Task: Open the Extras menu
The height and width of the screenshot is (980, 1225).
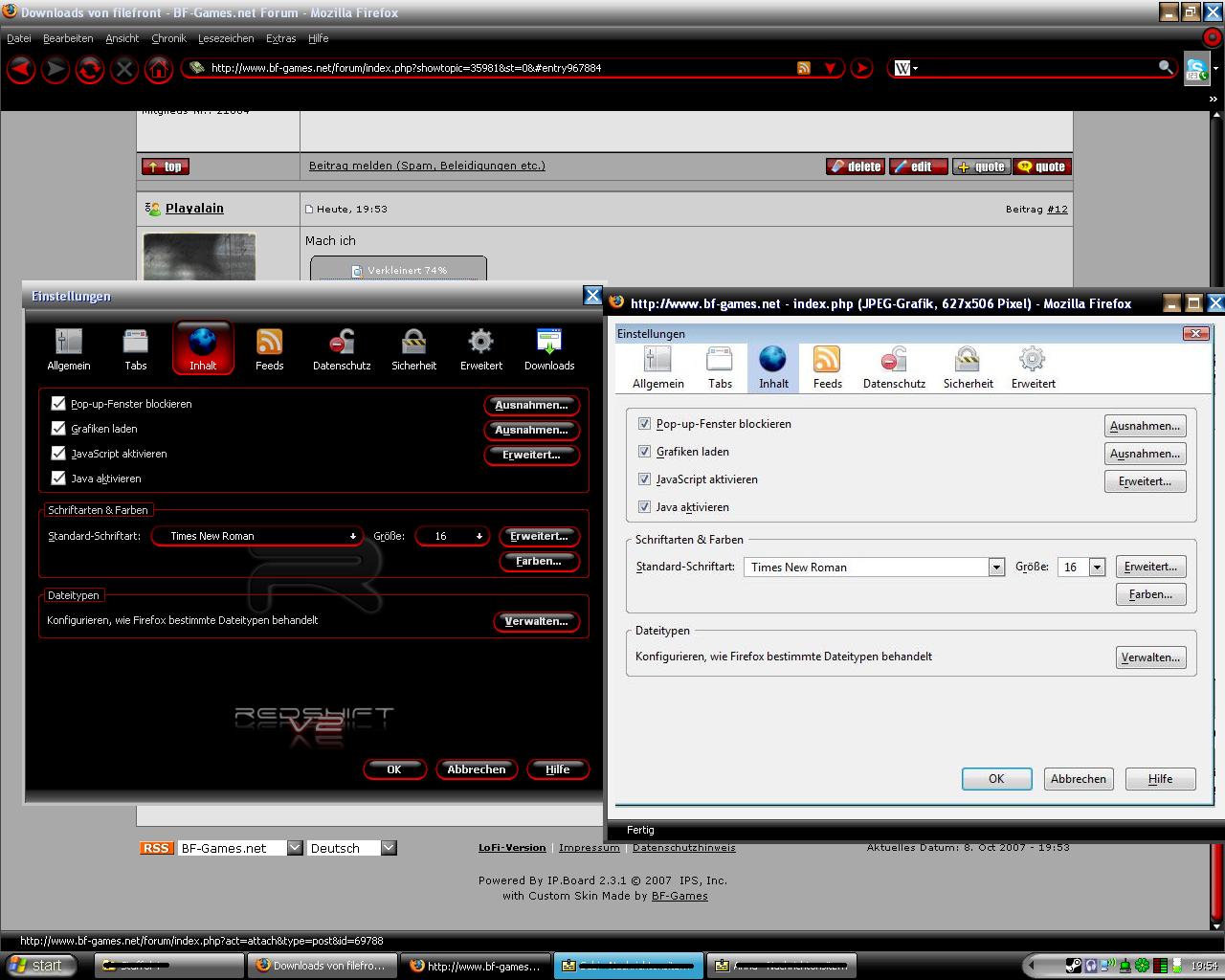Action: click(280, 38)
